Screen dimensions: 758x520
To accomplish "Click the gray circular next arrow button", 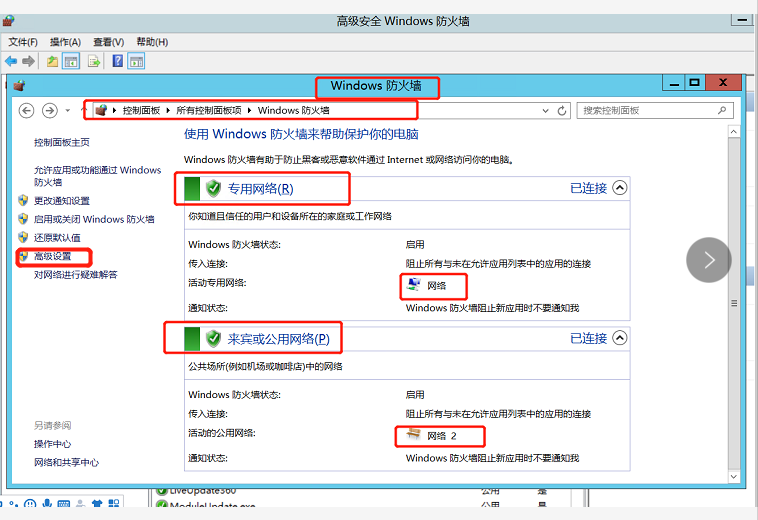I will (709, 260).
